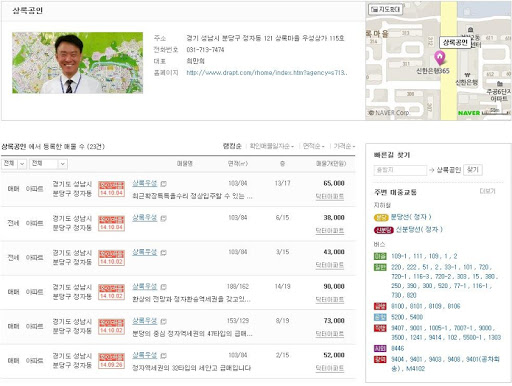Open the first filter dropdown in listing table

pyautogui.click(x=14, y=164)
